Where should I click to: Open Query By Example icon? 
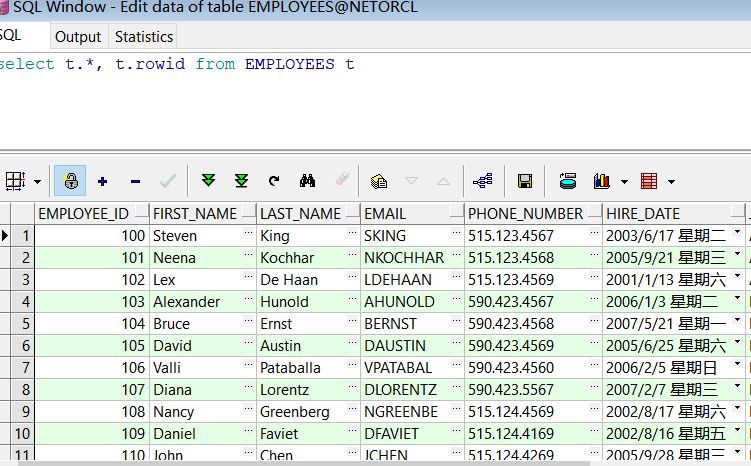(379, 181)
